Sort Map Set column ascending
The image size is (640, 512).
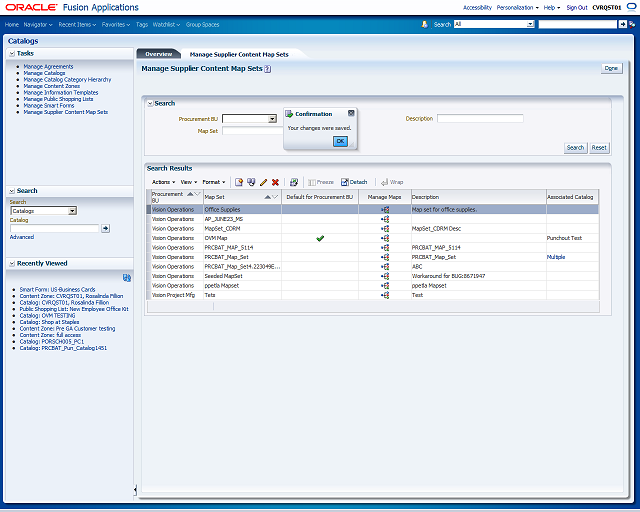[268, 197]
